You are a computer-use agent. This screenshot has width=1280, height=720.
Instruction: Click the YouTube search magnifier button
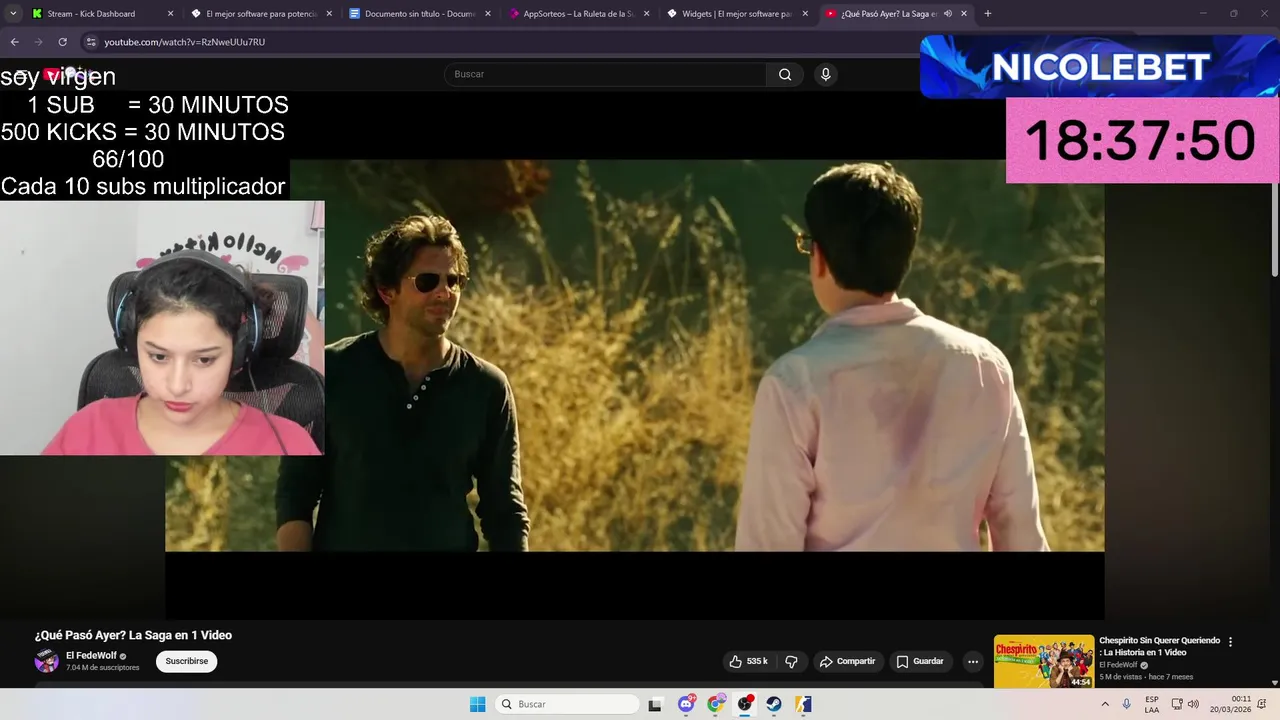tap(785, 74)
